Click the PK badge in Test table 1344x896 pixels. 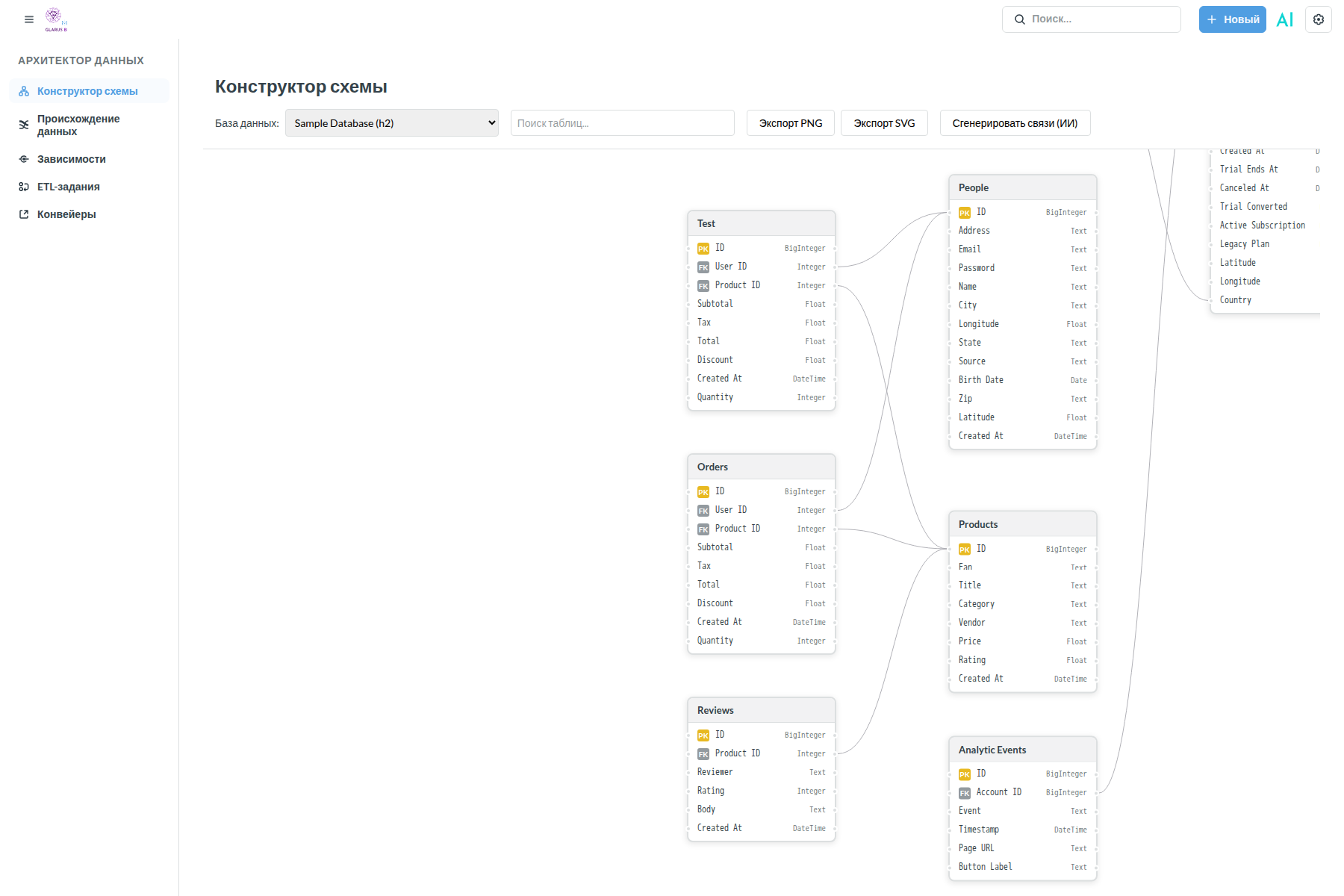tap(703, 249)
